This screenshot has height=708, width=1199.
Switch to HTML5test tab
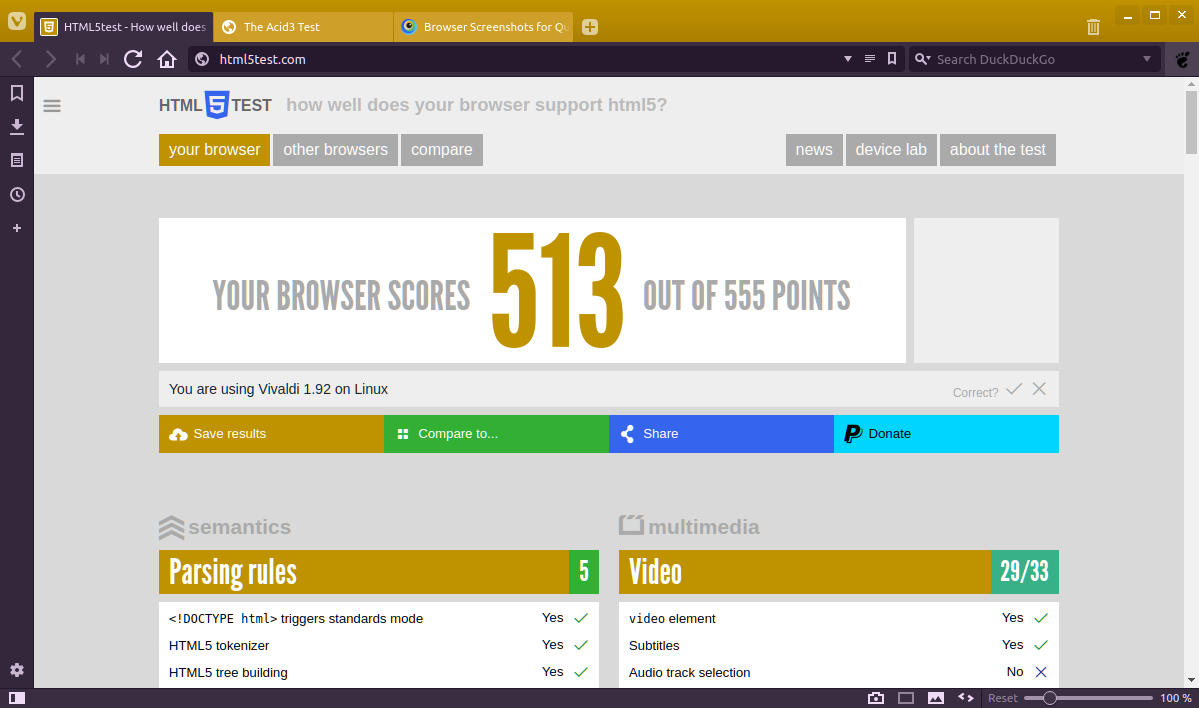click(x=124, y=27)
